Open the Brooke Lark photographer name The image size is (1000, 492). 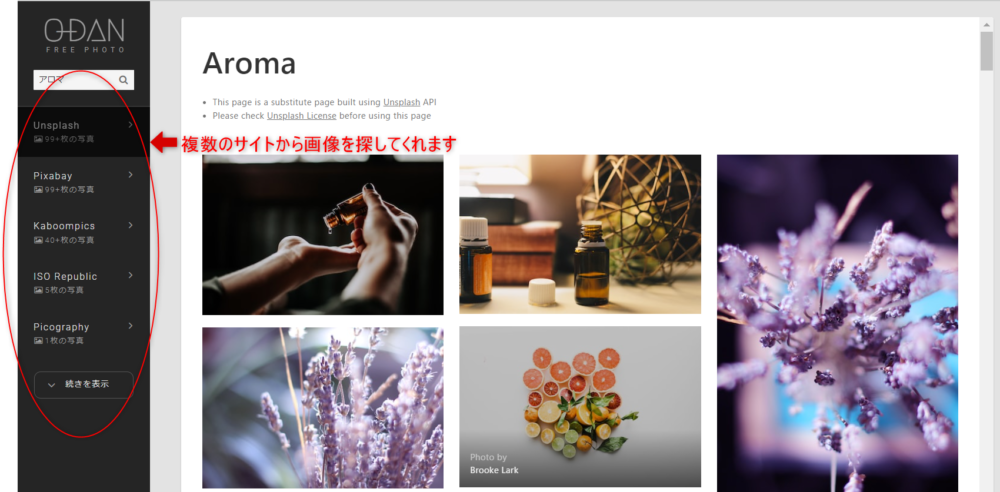tap(494, 470)
